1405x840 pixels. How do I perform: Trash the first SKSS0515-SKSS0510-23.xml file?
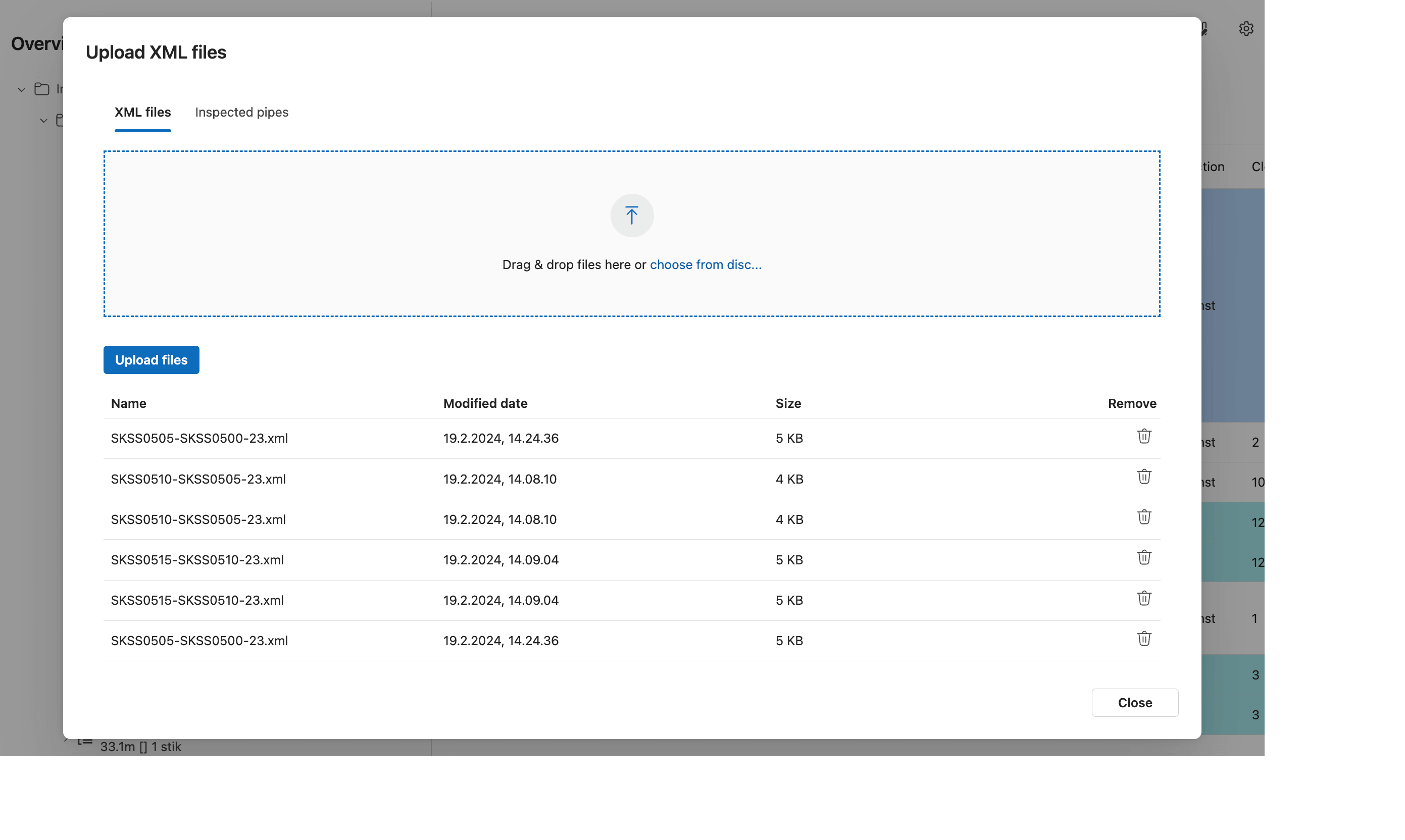pyautogui.click(x=1144, y=557)
